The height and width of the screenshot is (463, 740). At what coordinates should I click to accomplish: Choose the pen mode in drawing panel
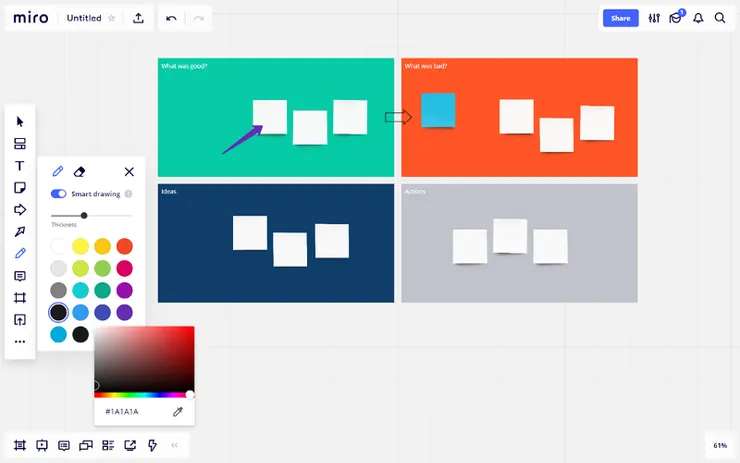[58, 171]
